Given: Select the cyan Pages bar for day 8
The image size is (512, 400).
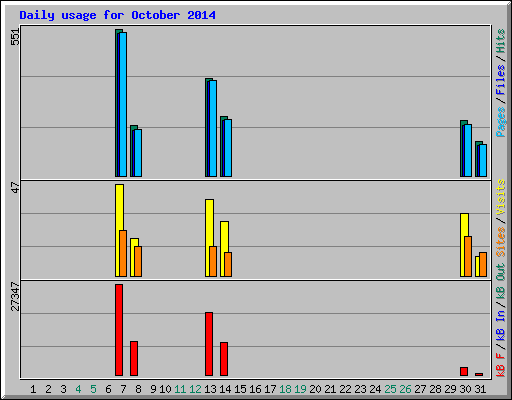Looking at the screenshot, I should click(138, 153).
